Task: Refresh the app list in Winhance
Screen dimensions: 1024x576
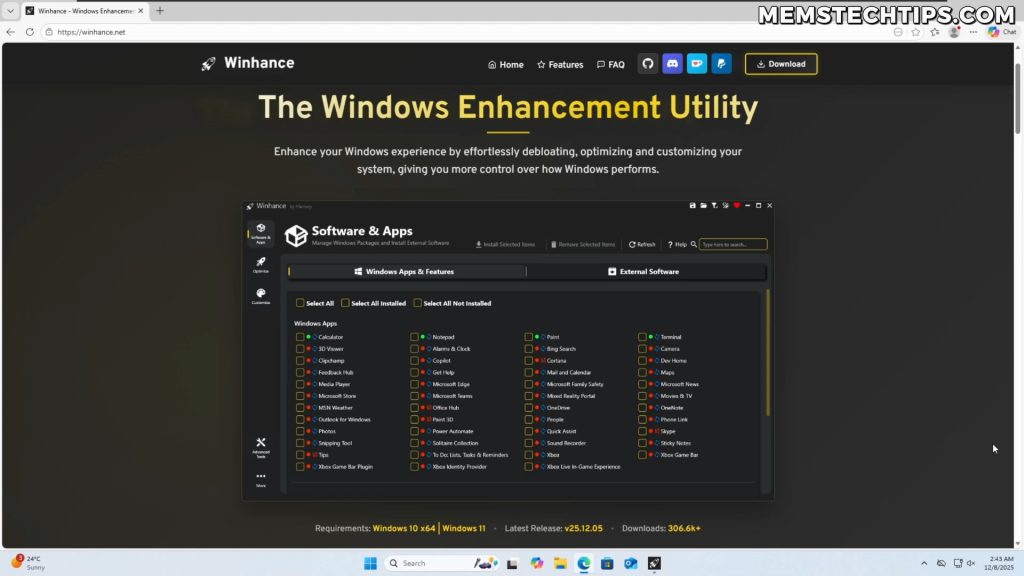Action: pos(640,244)
